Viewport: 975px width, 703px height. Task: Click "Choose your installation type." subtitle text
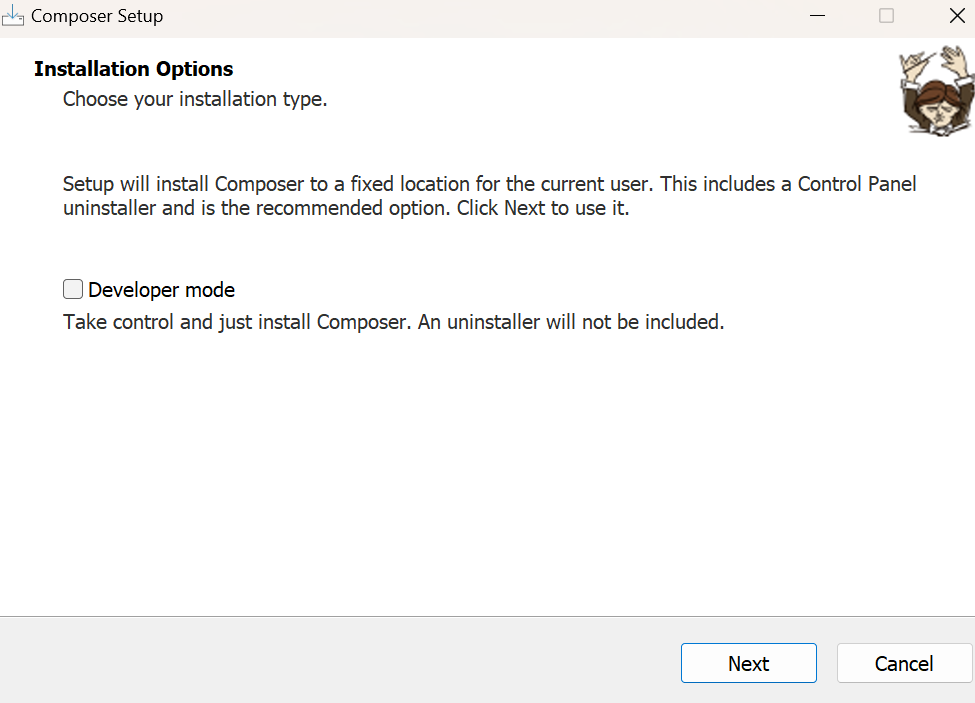(x=195, y=100)
